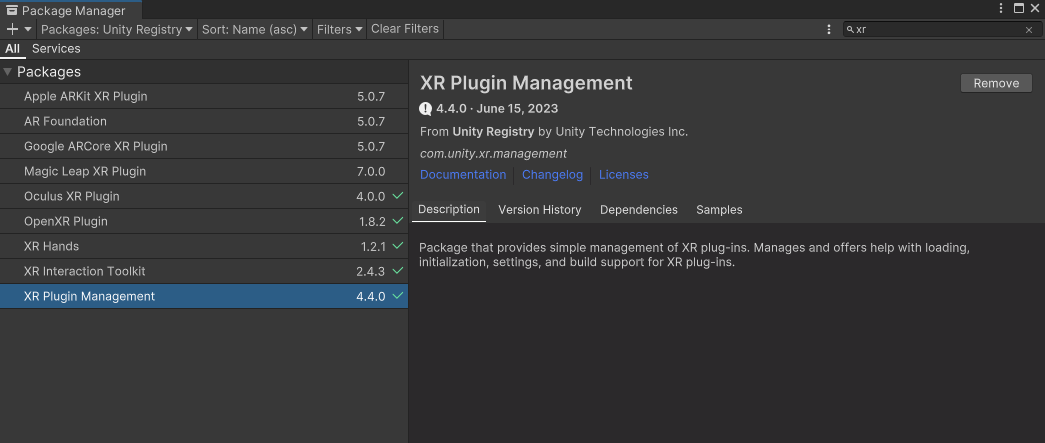
Task: Click the search magnifier icon
Action: coord(850,29)
